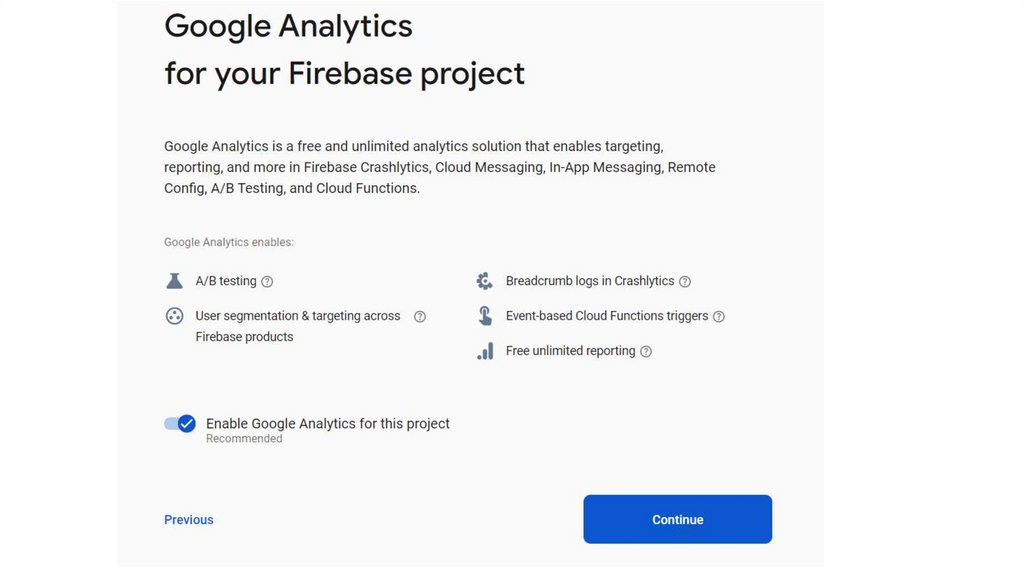Click the Enable Google Analytics label text
1024x574 pixels.
coord(327,424)
